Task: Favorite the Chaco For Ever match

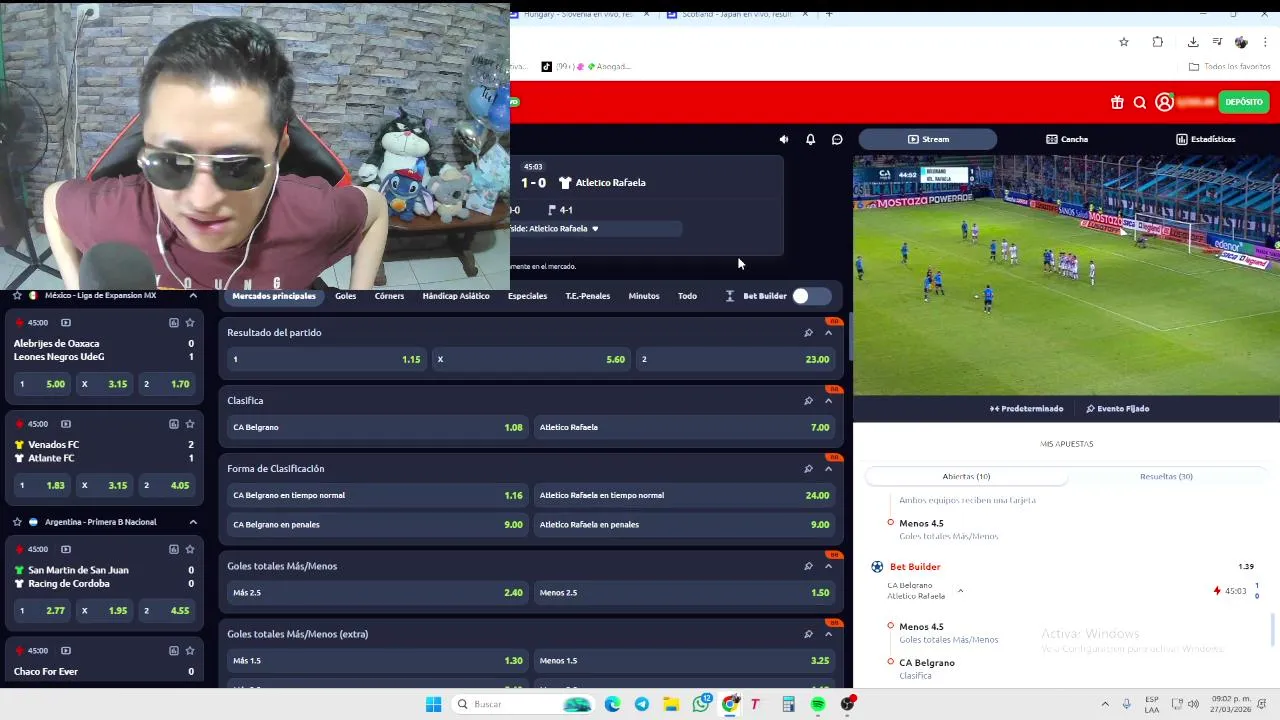Action: pyautogui.click(x=190, y=651)
